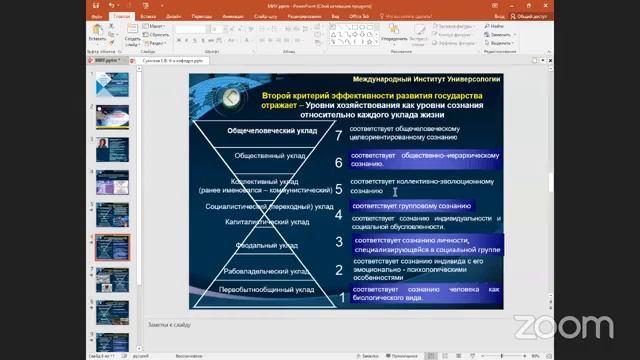
Task: Switch to the Office Tab ribbon tab
Action: pyautogui.click(x=359, y=16)
